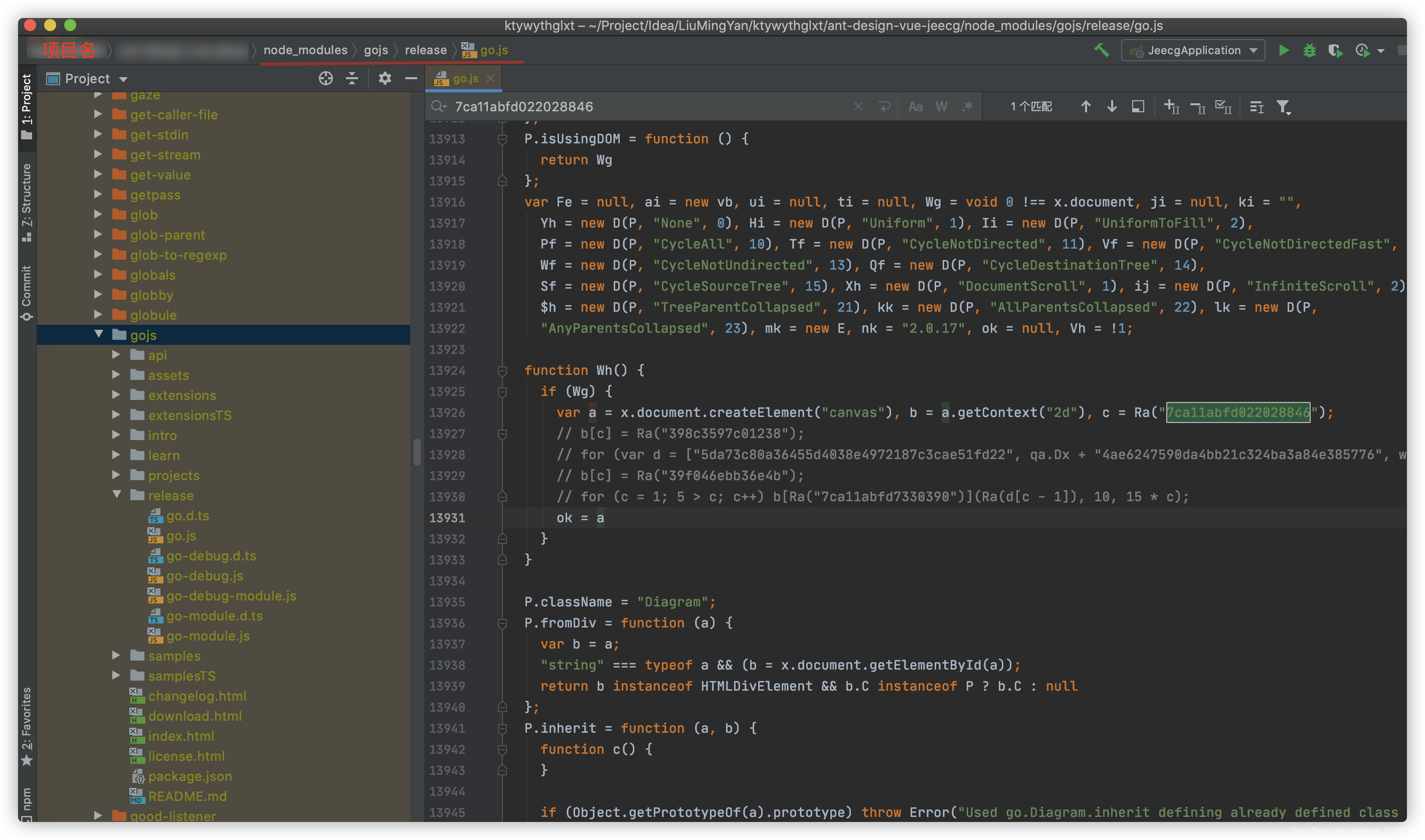Image resolution: width=1425 pixels, height=840 pixels.
Task: Click the node_modules breadcrumb
Action: tap(305, 51)
